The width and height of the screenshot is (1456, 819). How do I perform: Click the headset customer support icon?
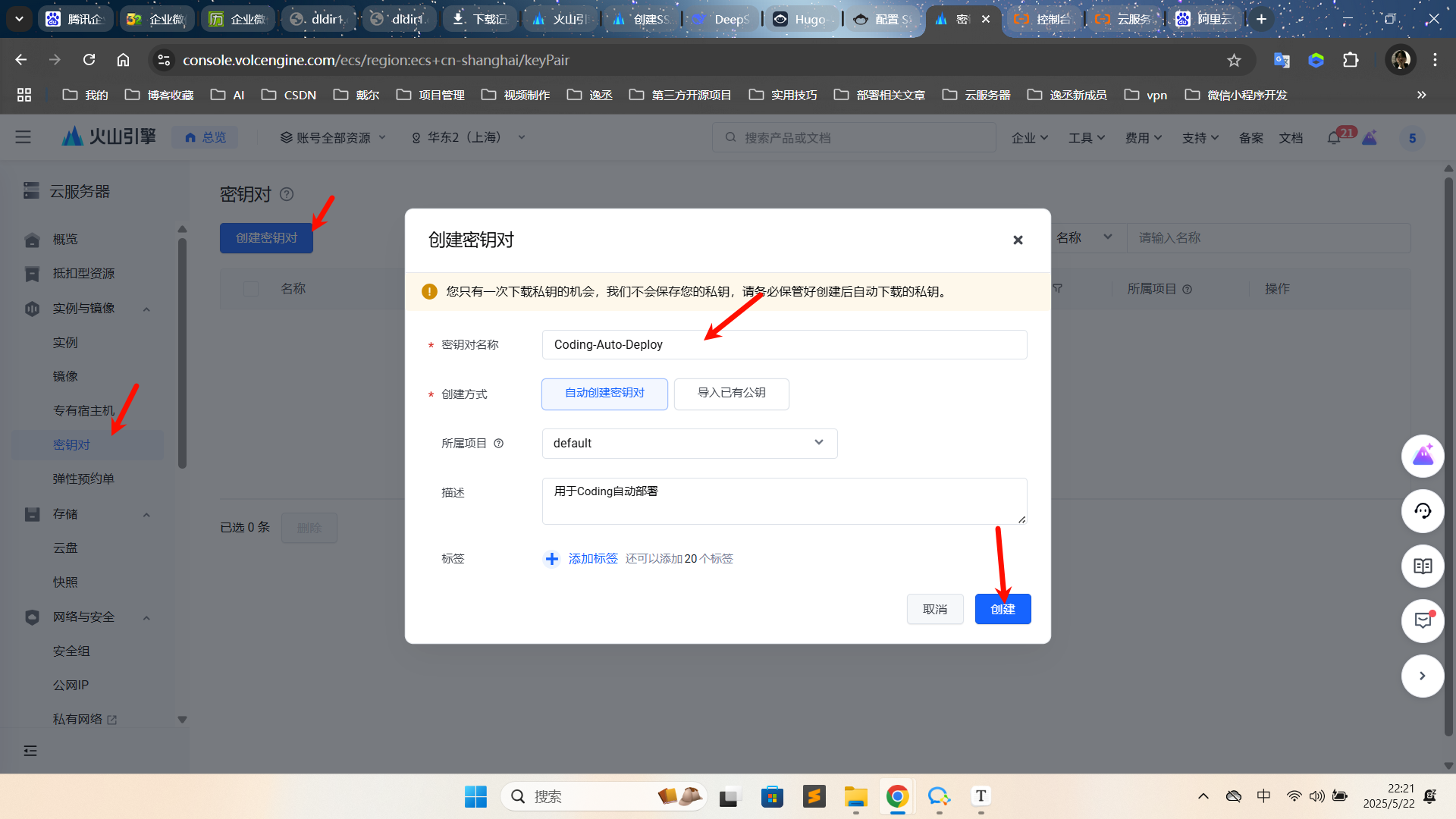point(1422,511)
